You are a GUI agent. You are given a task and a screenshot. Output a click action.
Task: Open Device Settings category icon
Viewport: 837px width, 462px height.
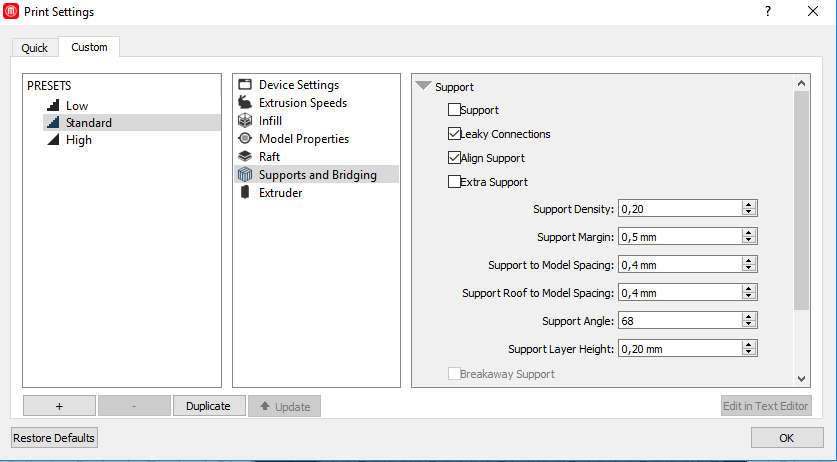coord(245,84)
